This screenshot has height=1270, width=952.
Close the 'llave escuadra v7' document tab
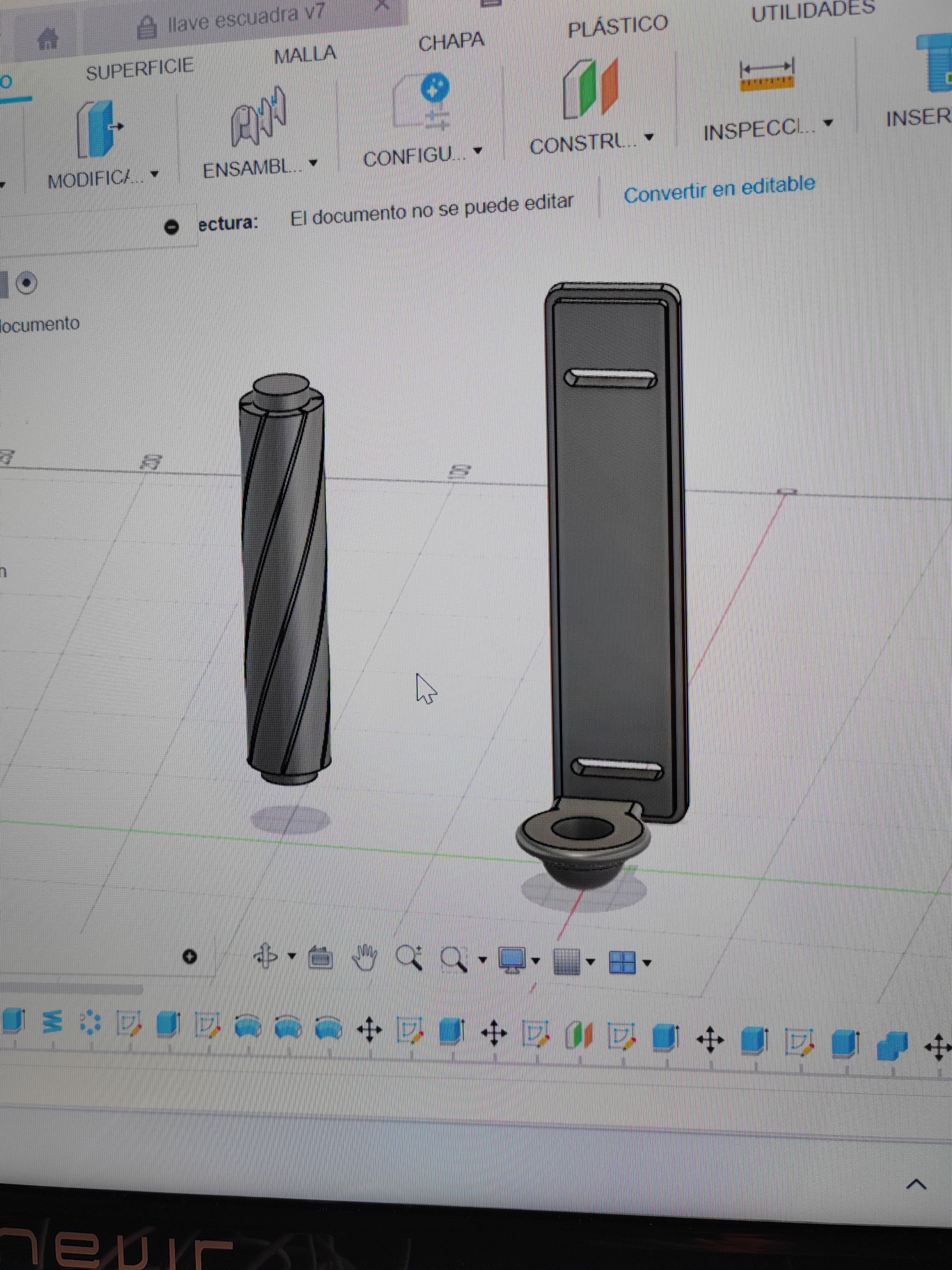[382, 6]
